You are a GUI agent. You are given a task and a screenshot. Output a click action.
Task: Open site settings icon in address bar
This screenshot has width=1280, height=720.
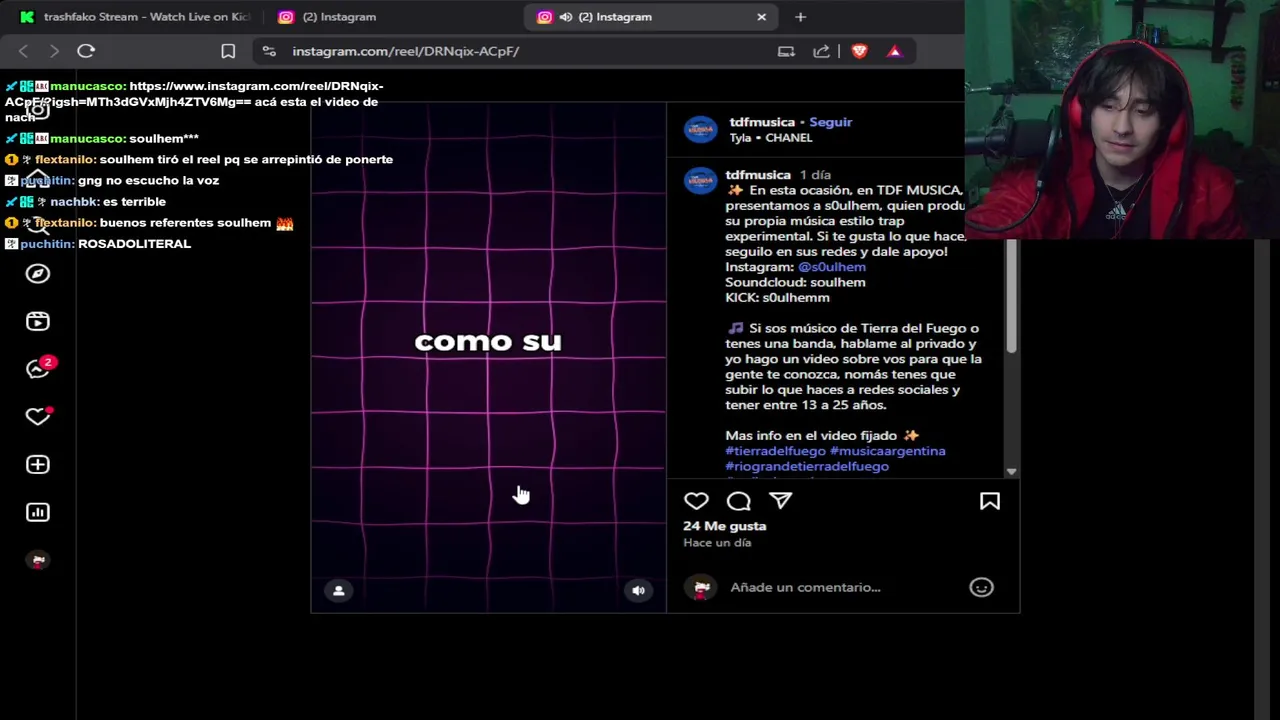click(x=268, y=51)
